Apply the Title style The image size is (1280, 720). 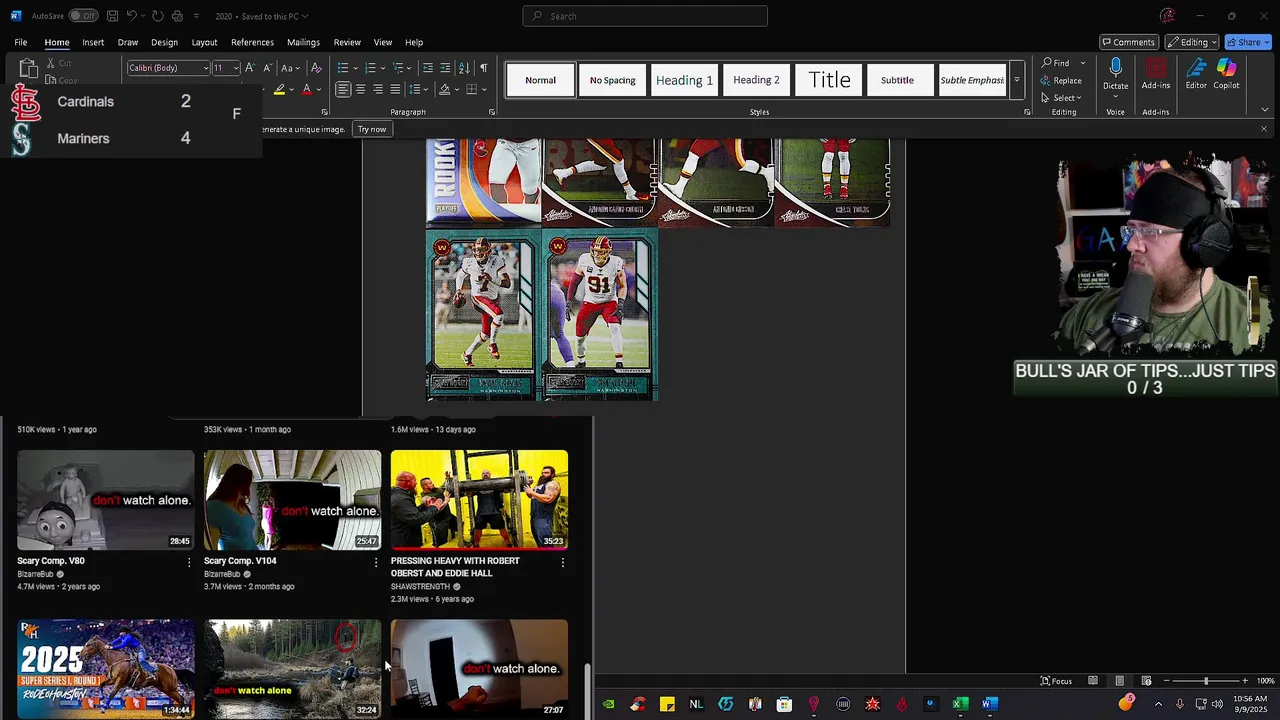tap(829, 80)
